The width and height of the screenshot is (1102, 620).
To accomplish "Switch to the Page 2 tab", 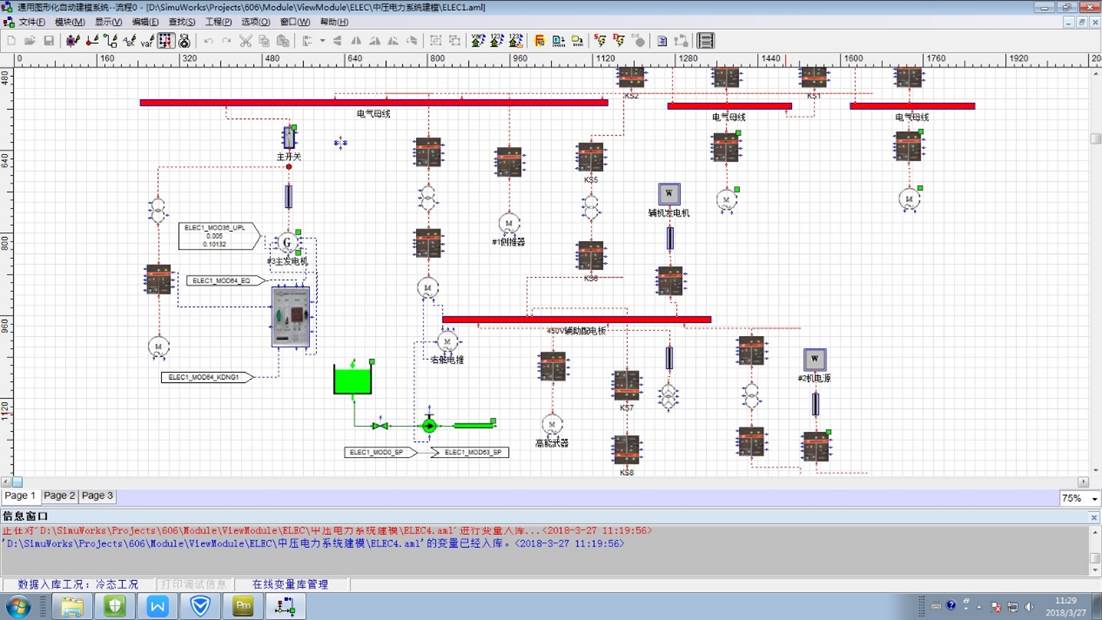I will click(59, 496).
